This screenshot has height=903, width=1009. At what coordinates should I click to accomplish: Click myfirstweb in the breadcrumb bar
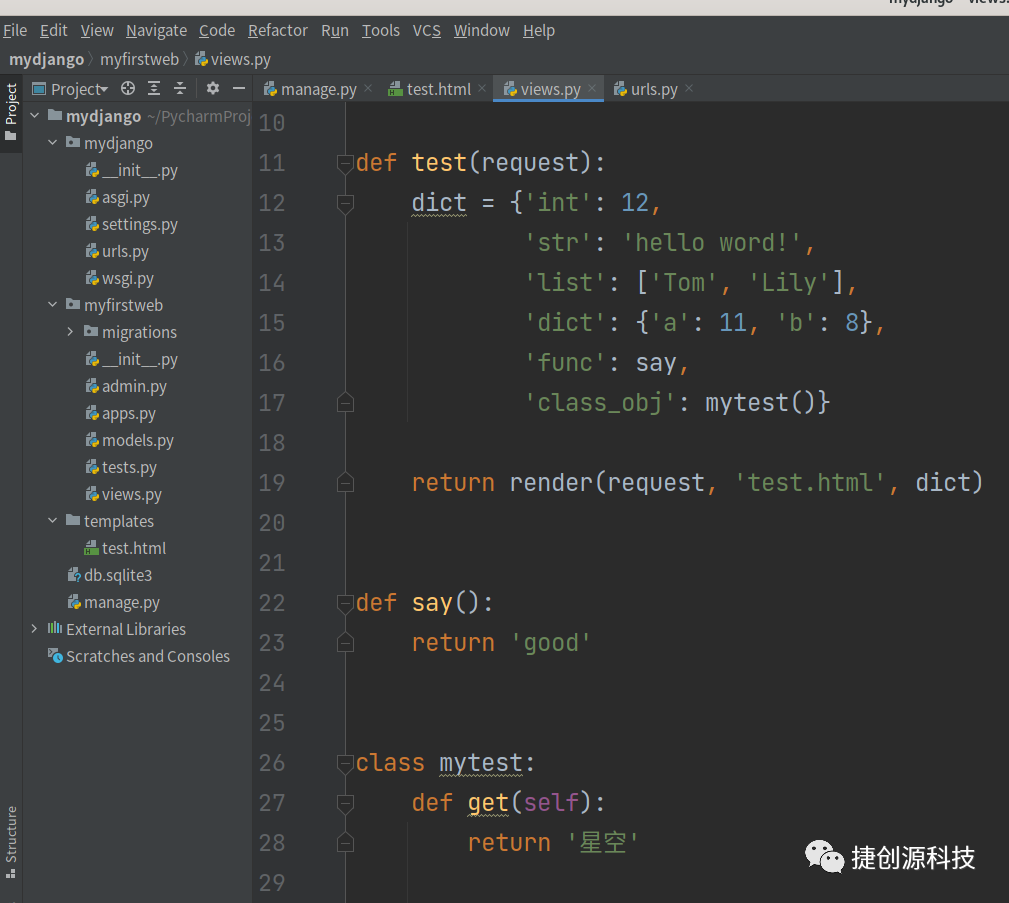point(140,59)
